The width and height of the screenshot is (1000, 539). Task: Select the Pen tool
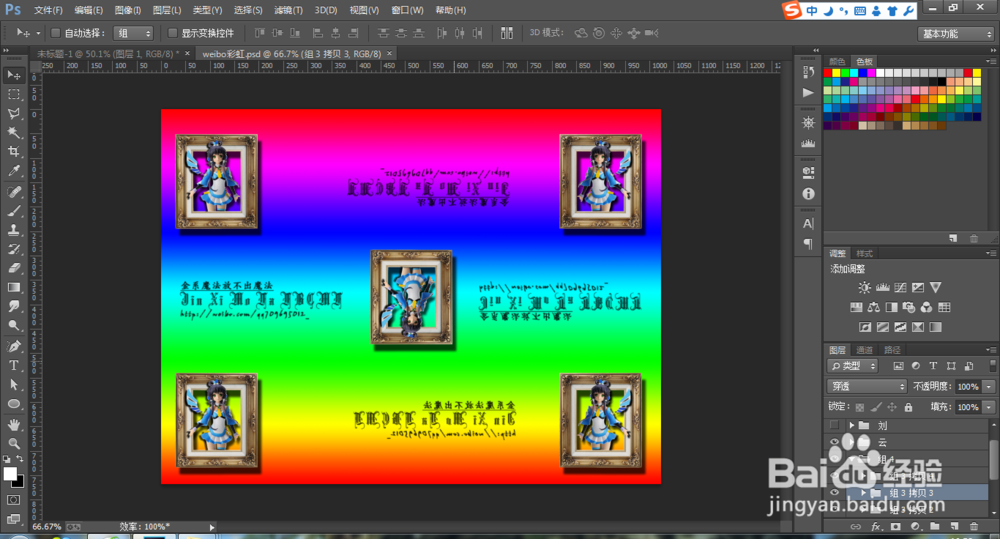click(13, 346)
